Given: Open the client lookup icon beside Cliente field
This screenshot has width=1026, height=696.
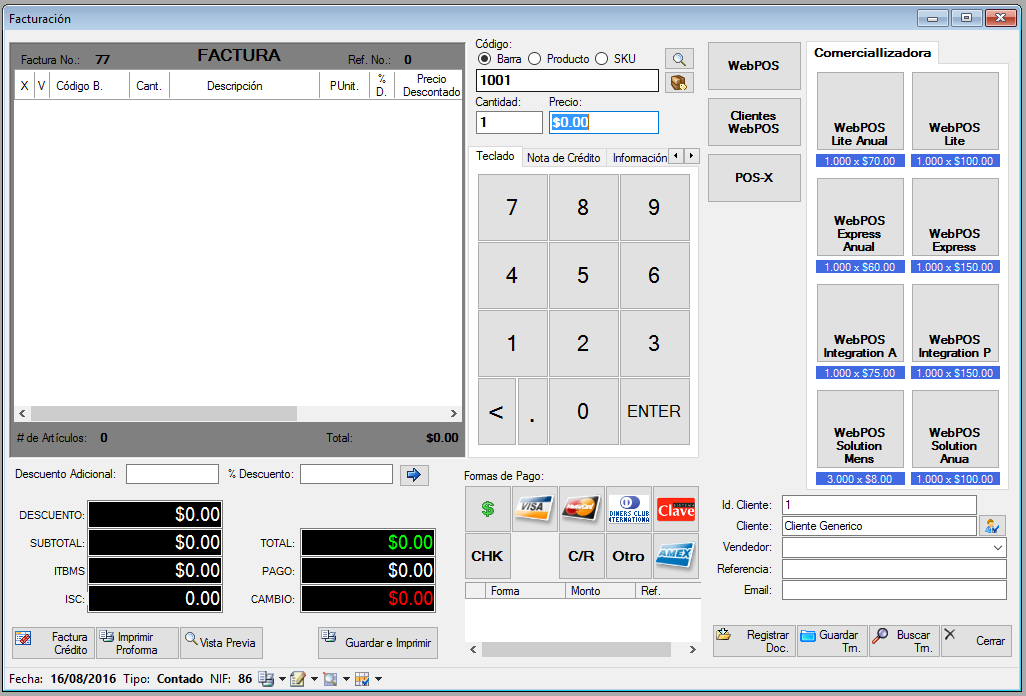Looking at the screenshot, I should [x=990, y=526].
